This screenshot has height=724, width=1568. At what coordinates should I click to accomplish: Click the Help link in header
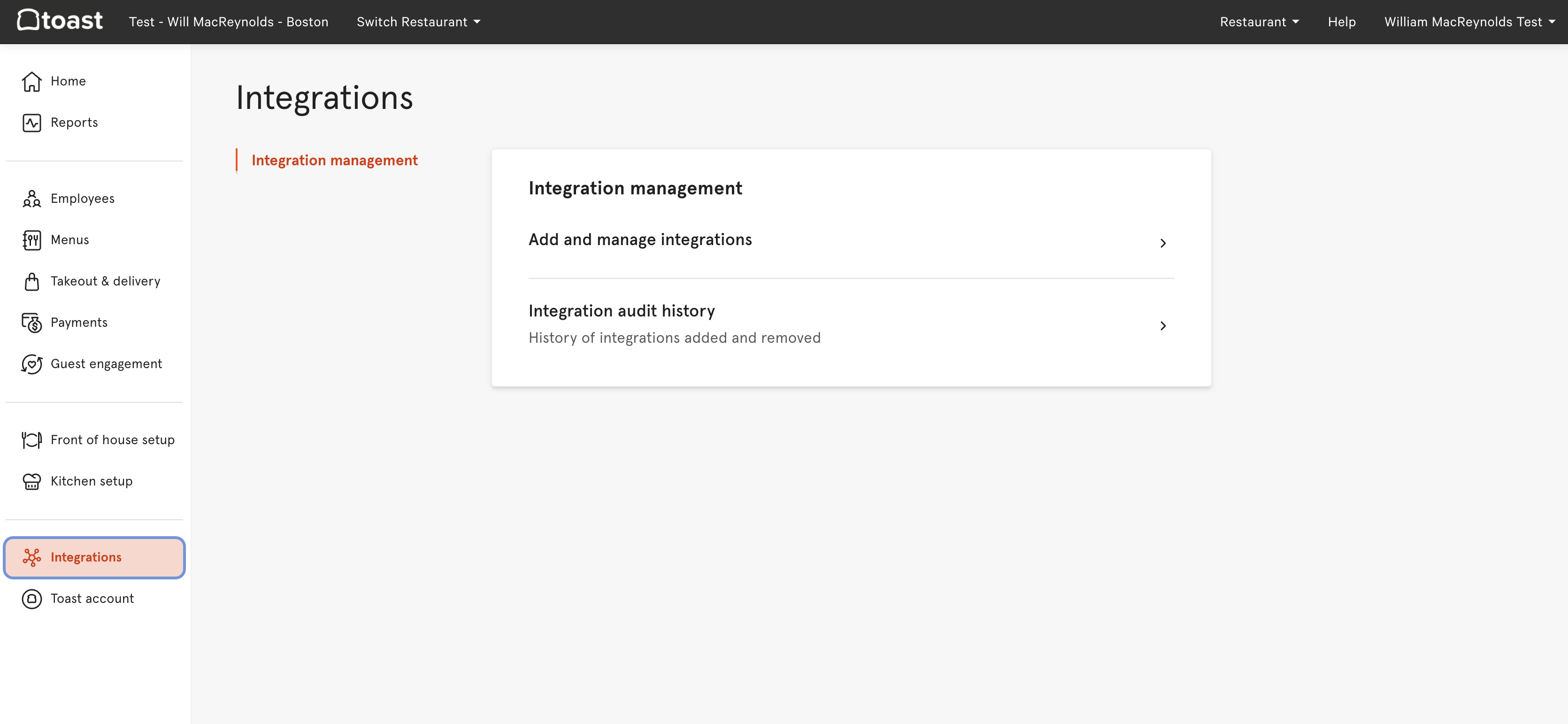pyautogui.click(x=1341, y=22)
